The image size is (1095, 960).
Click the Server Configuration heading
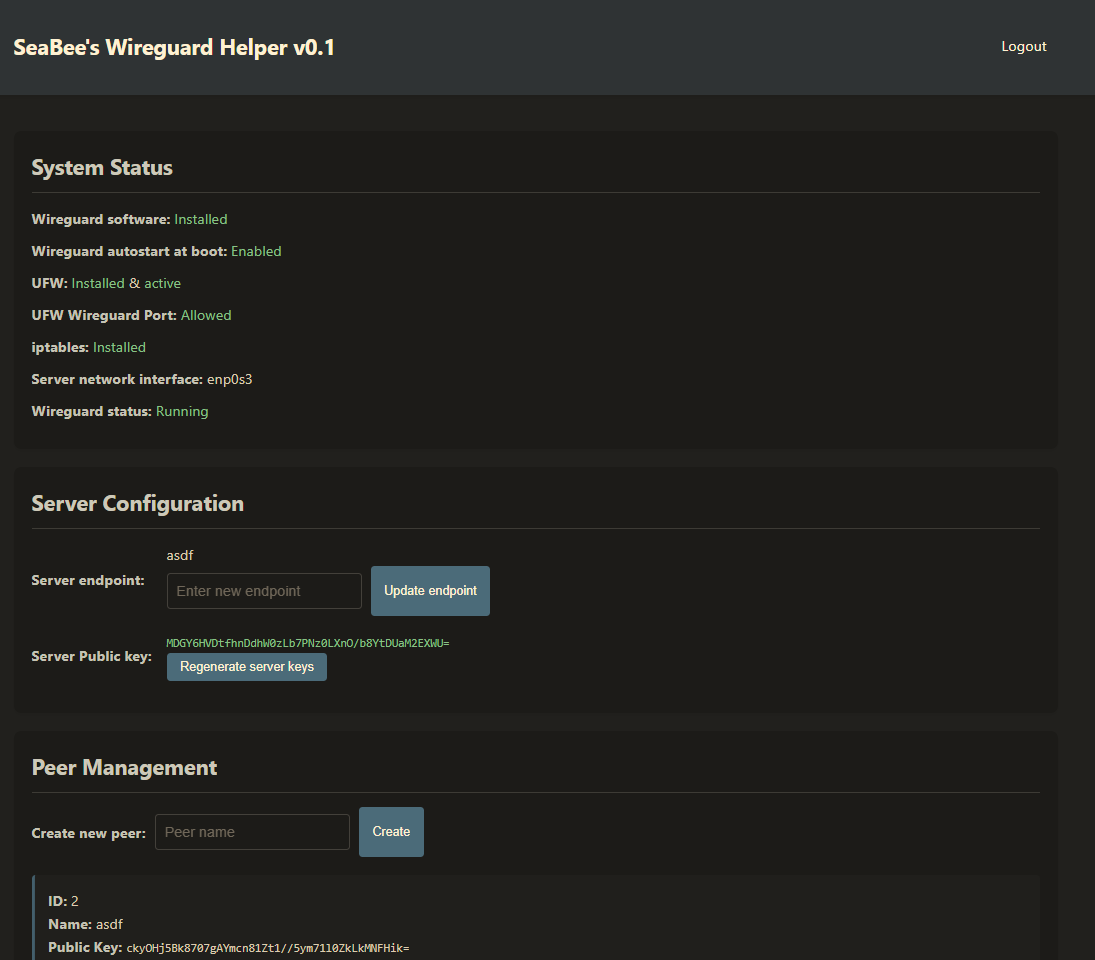tap(137, 504)
